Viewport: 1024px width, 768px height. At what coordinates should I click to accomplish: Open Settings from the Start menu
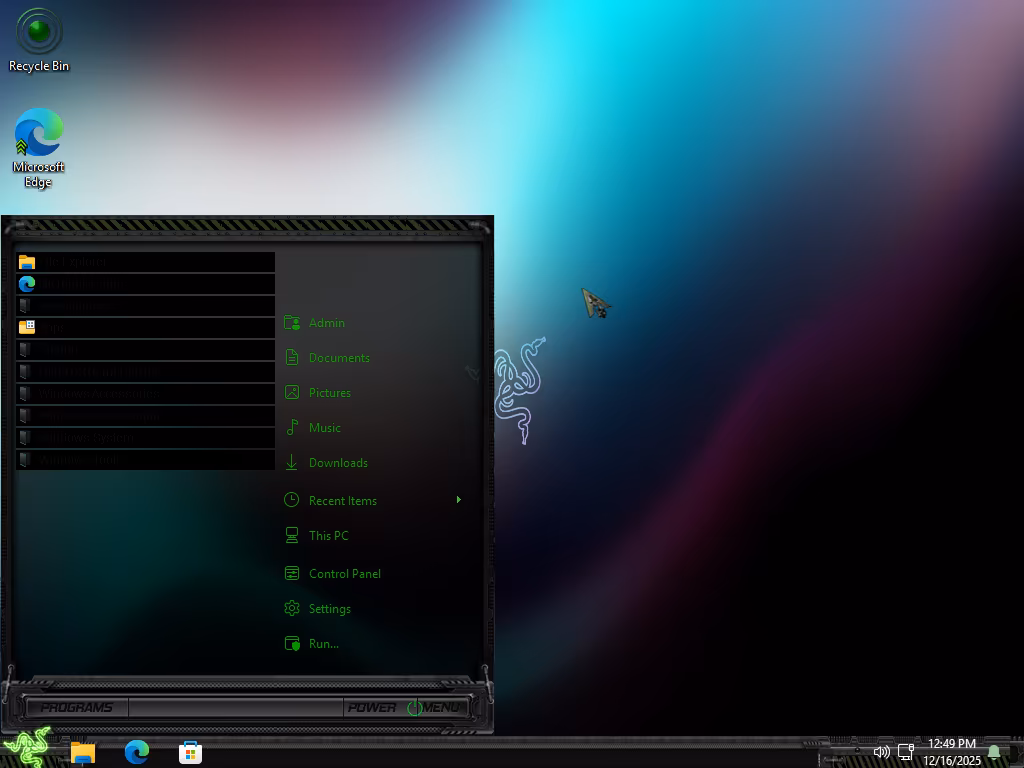329,609
